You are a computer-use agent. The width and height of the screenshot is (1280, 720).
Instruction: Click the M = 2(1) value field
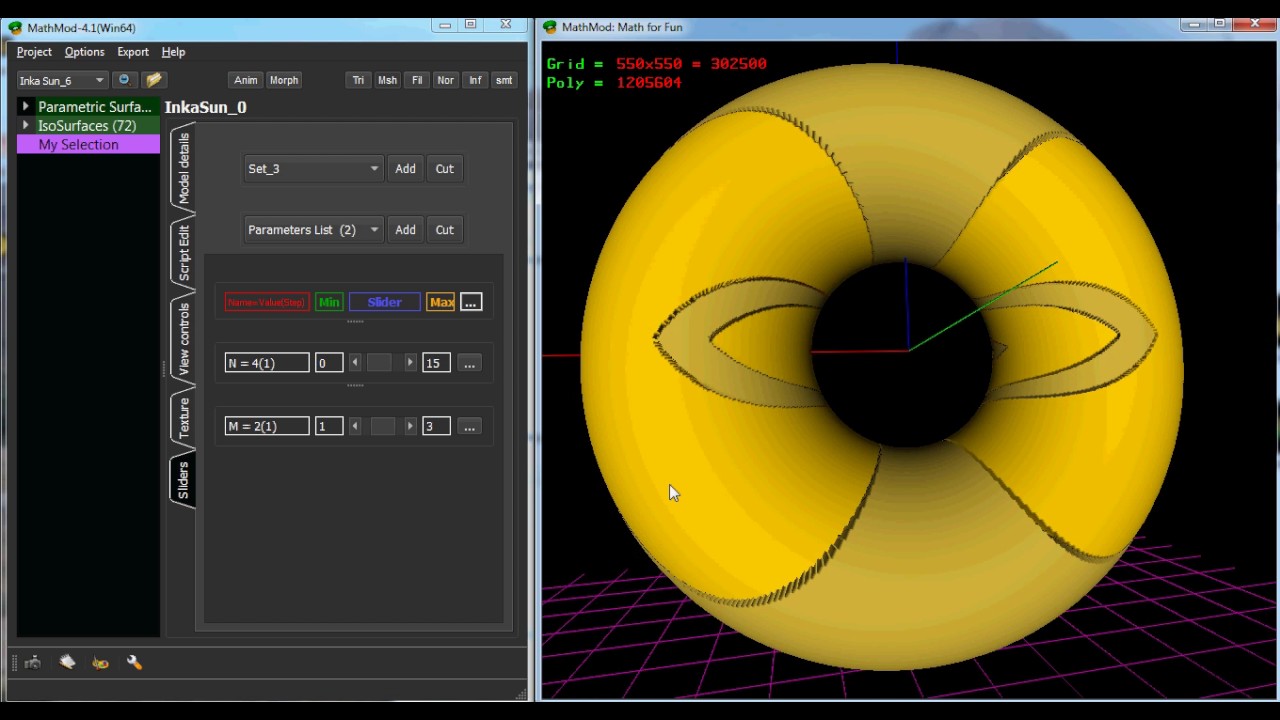point(267,427)
